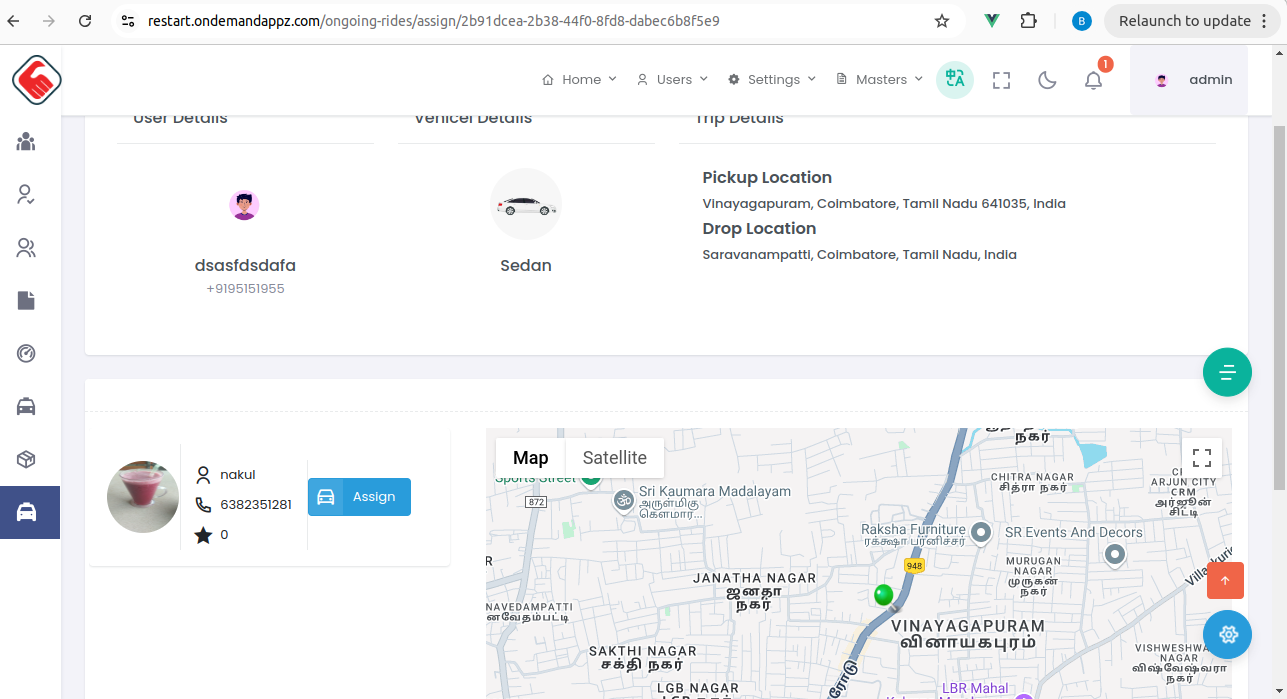The image size is (1287, 699).
Task: Open the document sidebar icon
Action: (26, 300)
